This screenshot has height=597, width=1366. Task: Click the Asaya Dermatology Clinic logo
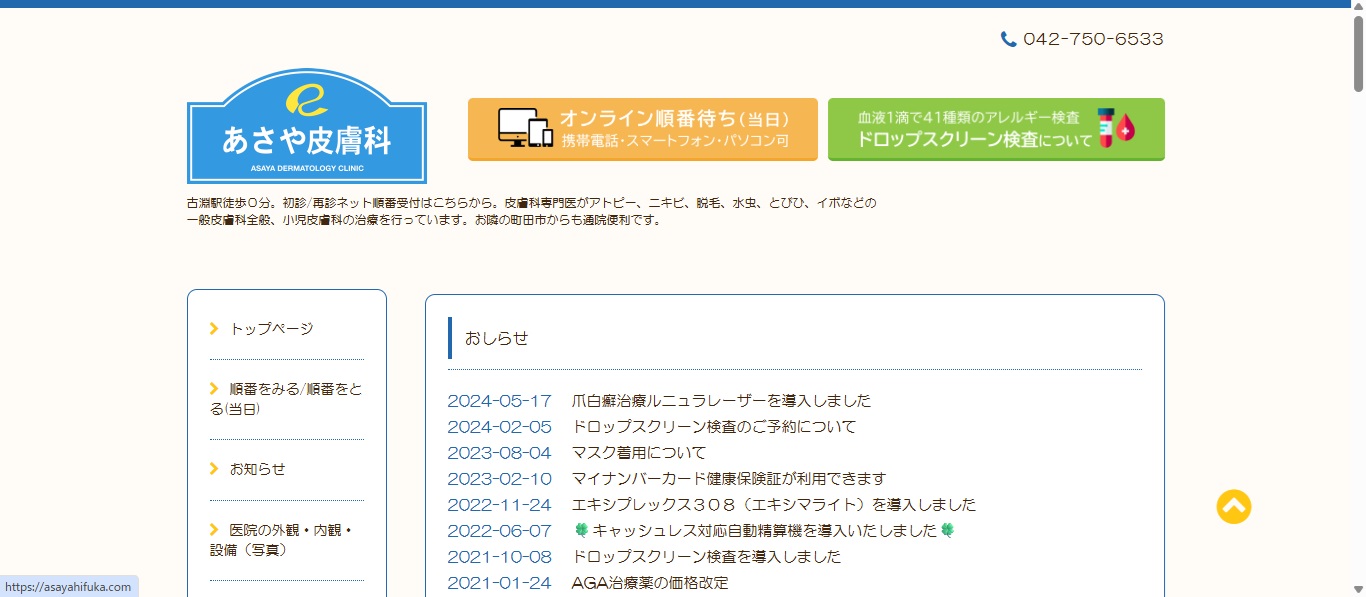click(306, 127)
